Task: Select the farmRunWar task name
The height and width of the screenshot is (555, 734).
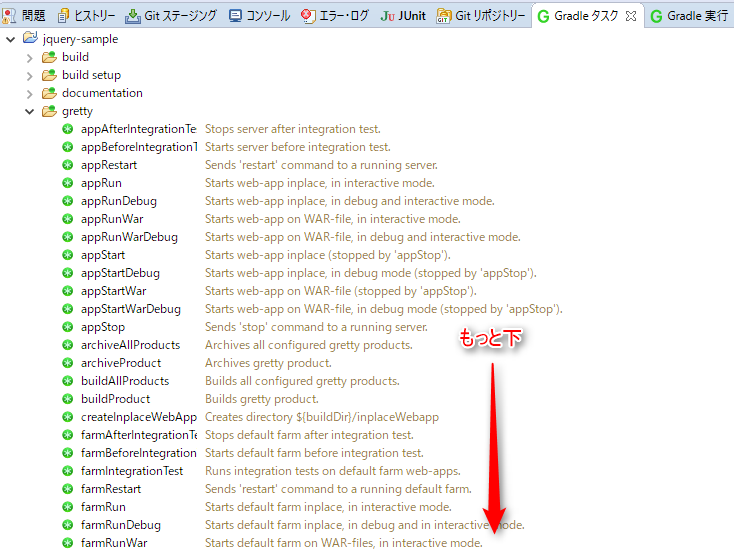Action: [x=114, y=543]
